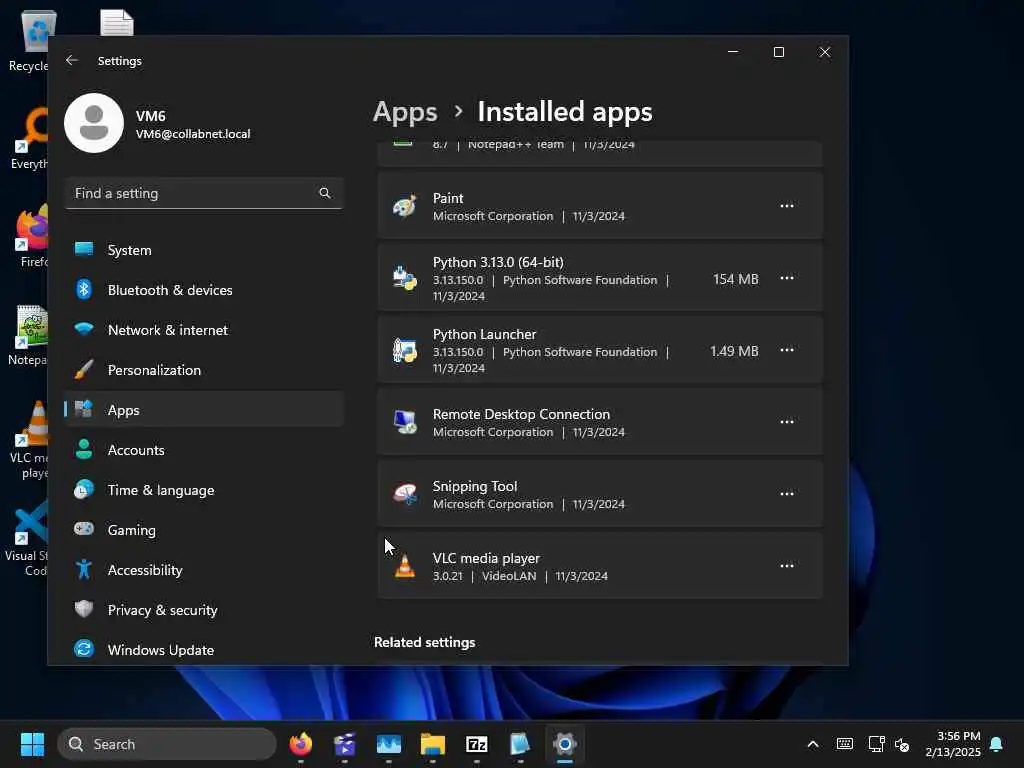Viewport: 1024px width, 768px height.
Task: Open Privacy & security settings
Action: (x=204, y=609)
